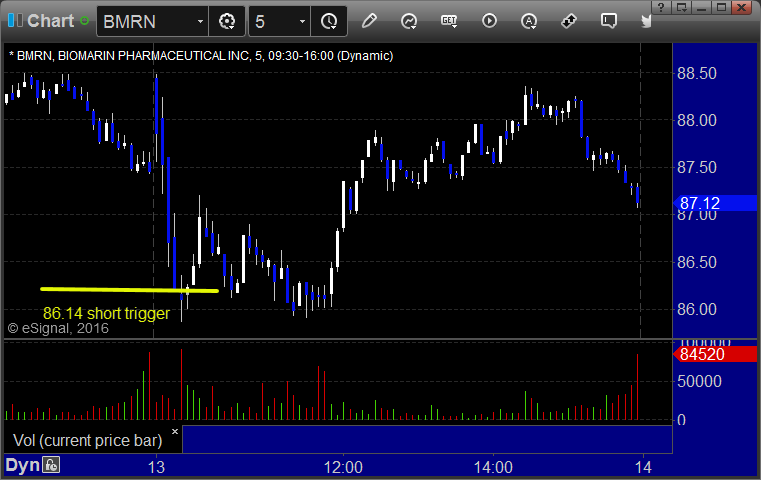Click the Dyn label
Viewport: 761px width, 480px height.
22,465
